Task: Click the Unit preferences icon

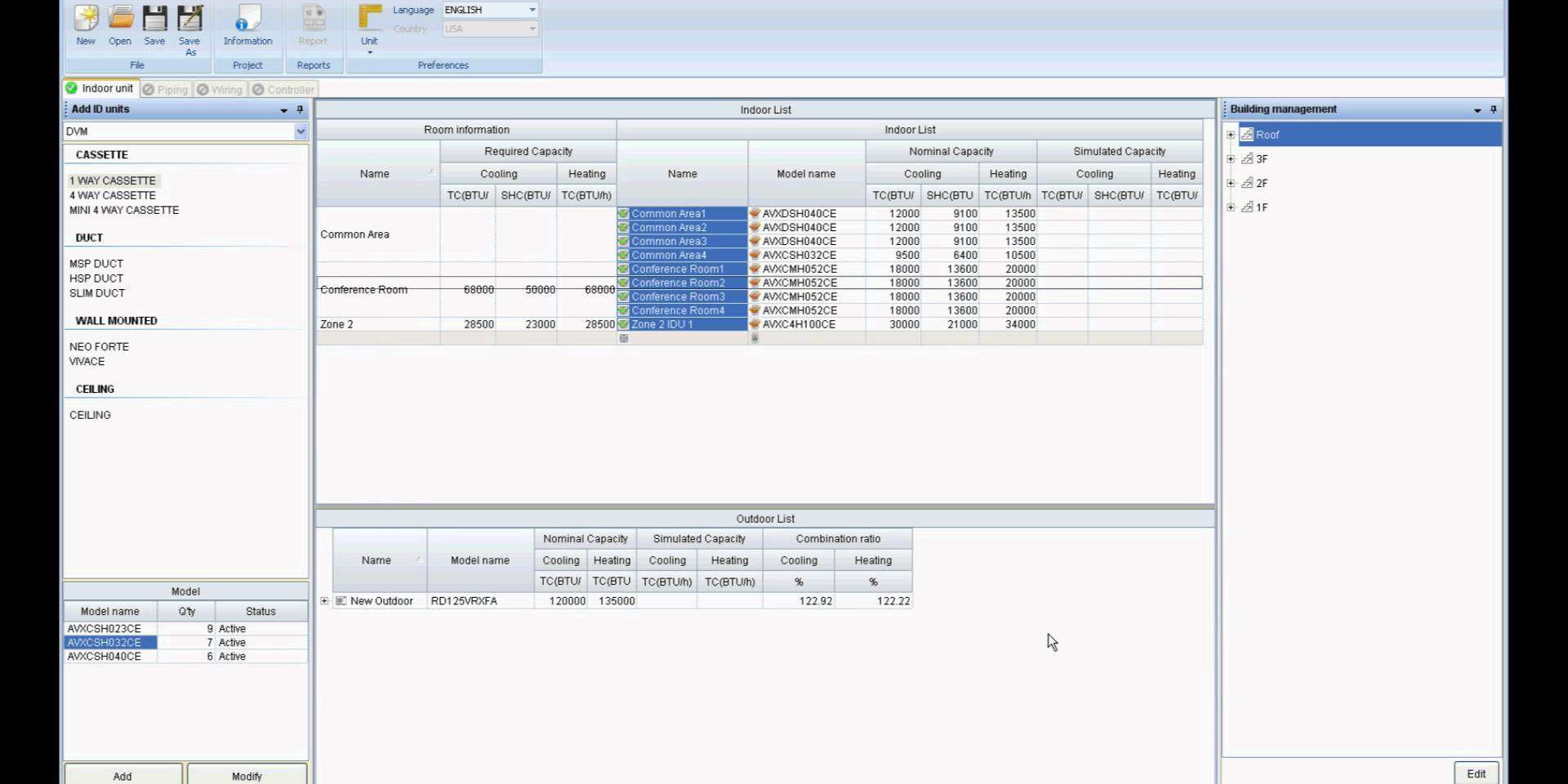Action: click(369, 20)
